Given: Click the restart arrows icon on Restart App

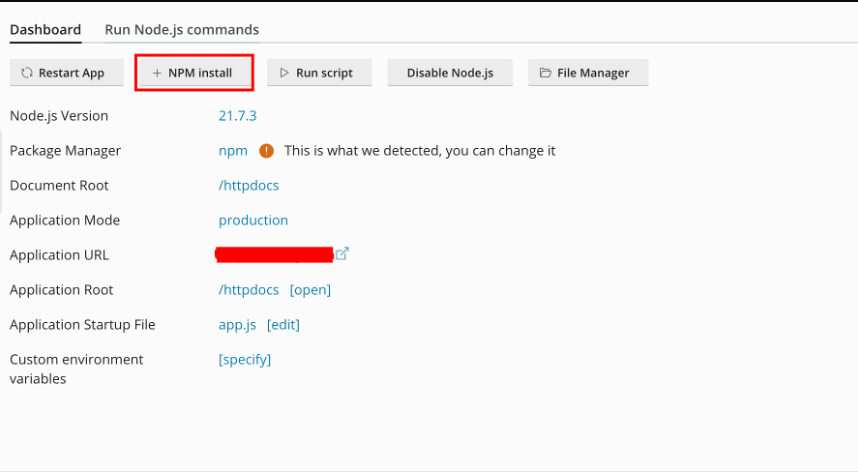Looking at the screenshot, I should point(27,73).
